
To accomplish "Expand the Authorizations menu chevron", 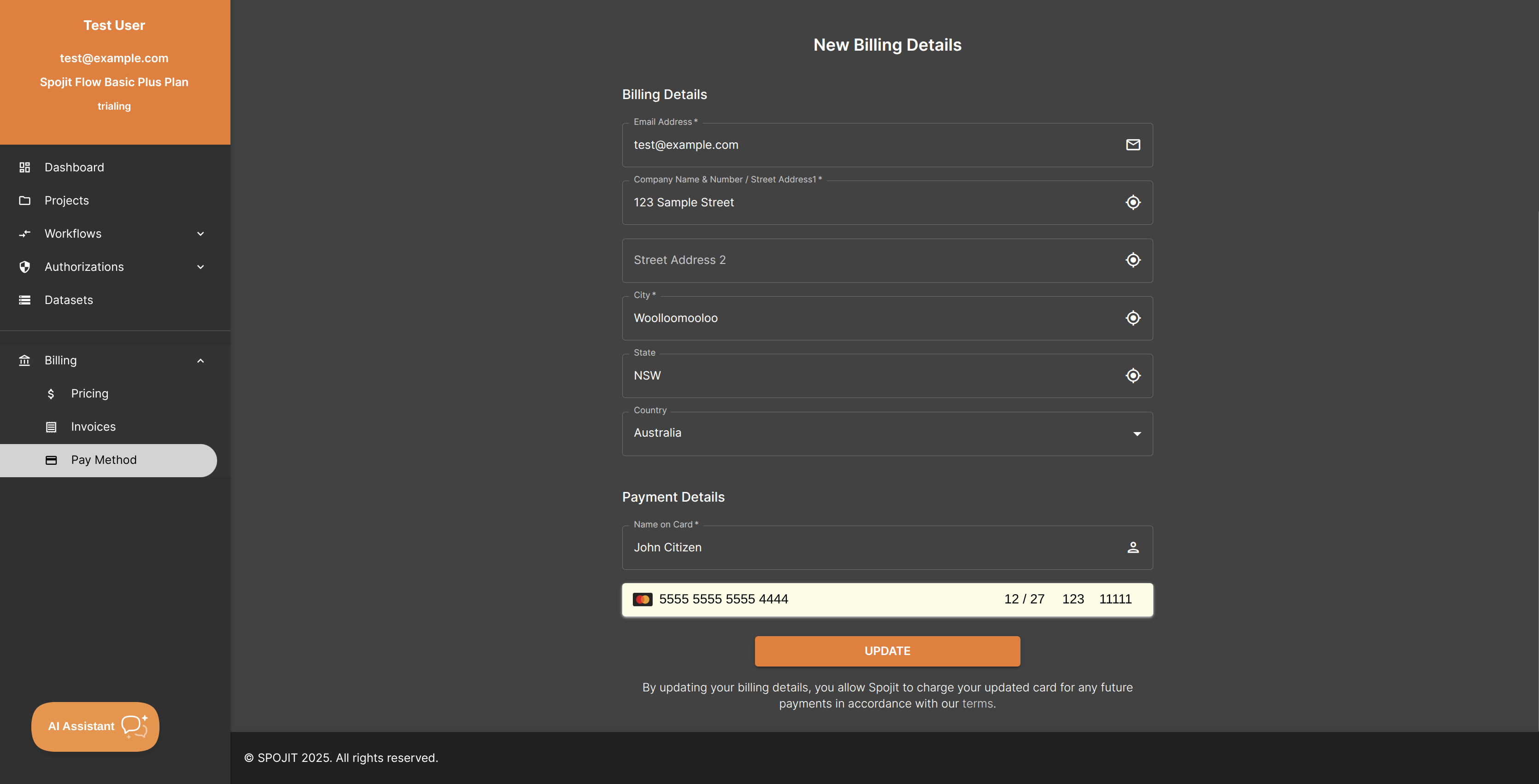I will (x=201, y=267).
